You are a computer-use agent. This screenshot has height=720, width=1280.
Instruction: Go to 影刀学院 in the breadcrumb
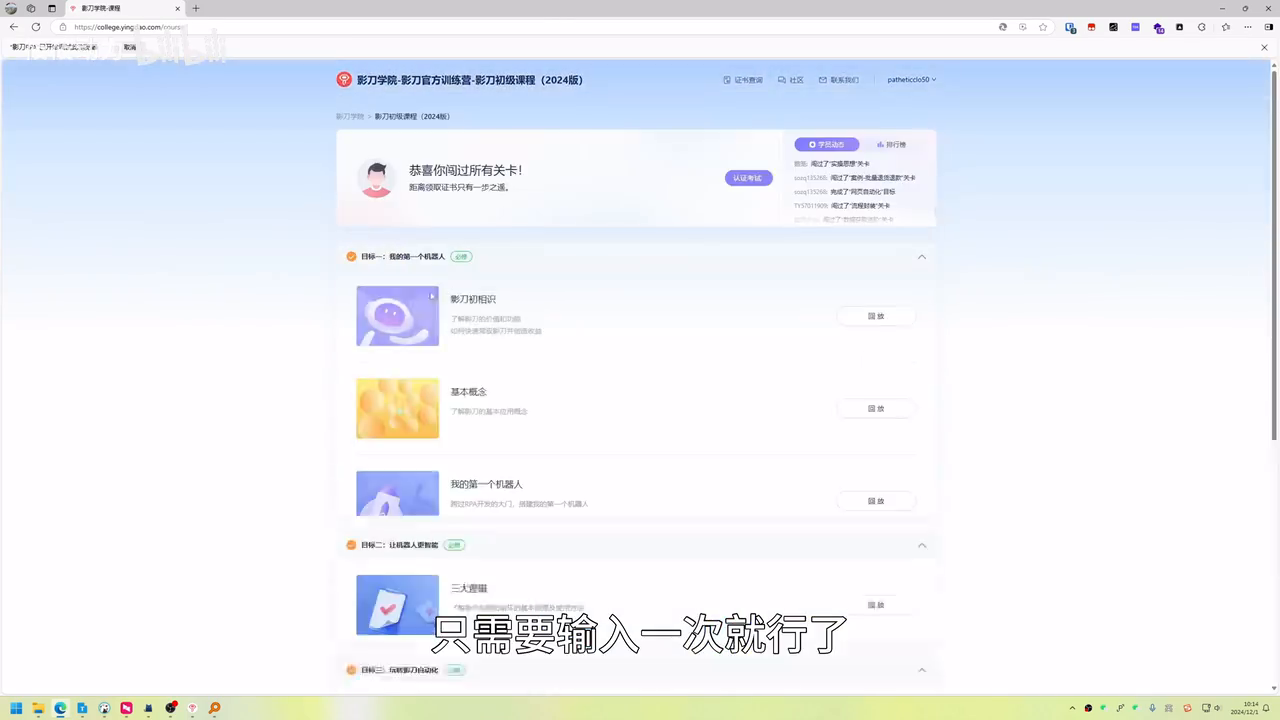[x=350, y=116]
